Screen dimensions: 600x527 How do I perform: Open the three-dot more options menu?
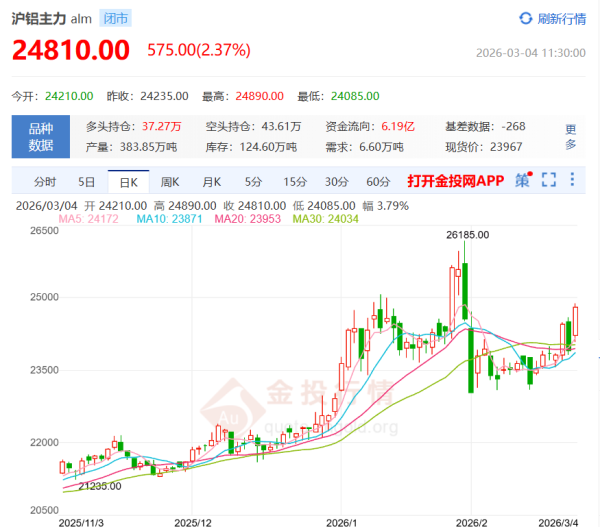tap(572, 179)
